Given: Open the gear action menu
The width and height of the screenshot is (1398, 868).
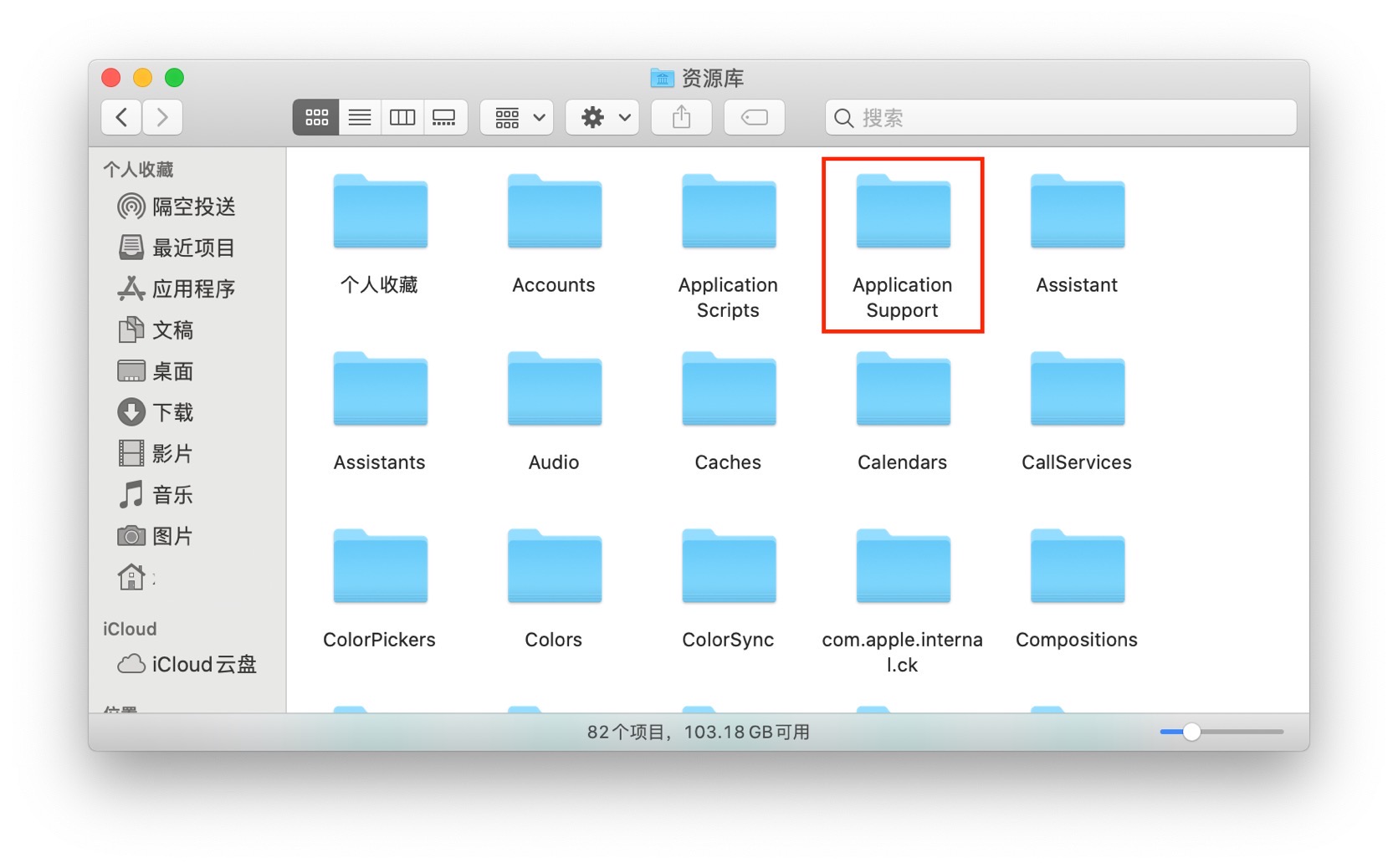Looking at the screenshot, I should point(603,118).
